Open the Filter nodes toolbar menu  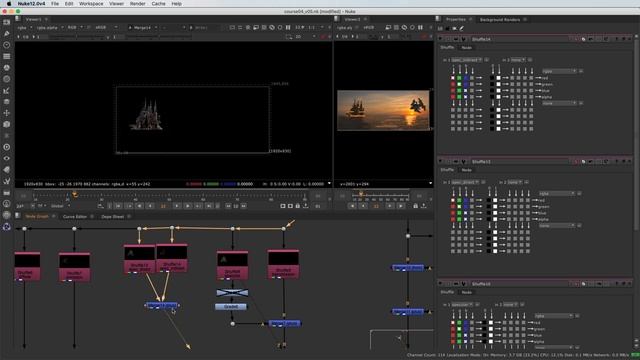(7, 79)
